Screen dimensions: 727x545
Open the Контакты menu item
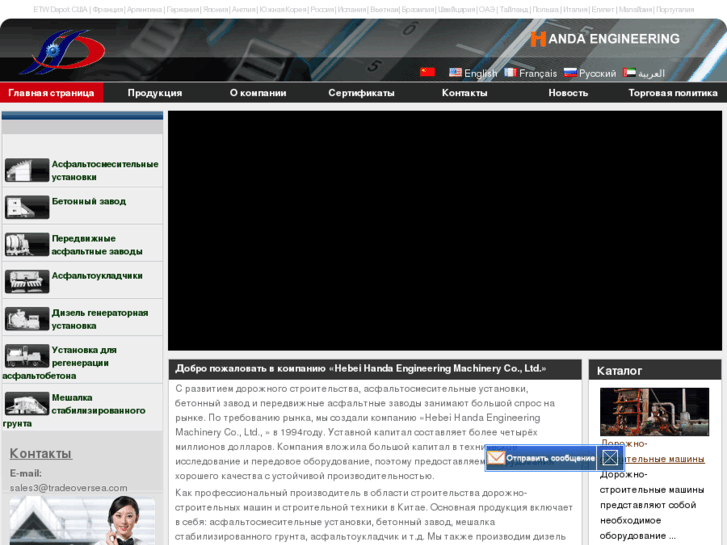tap(464, 93)
